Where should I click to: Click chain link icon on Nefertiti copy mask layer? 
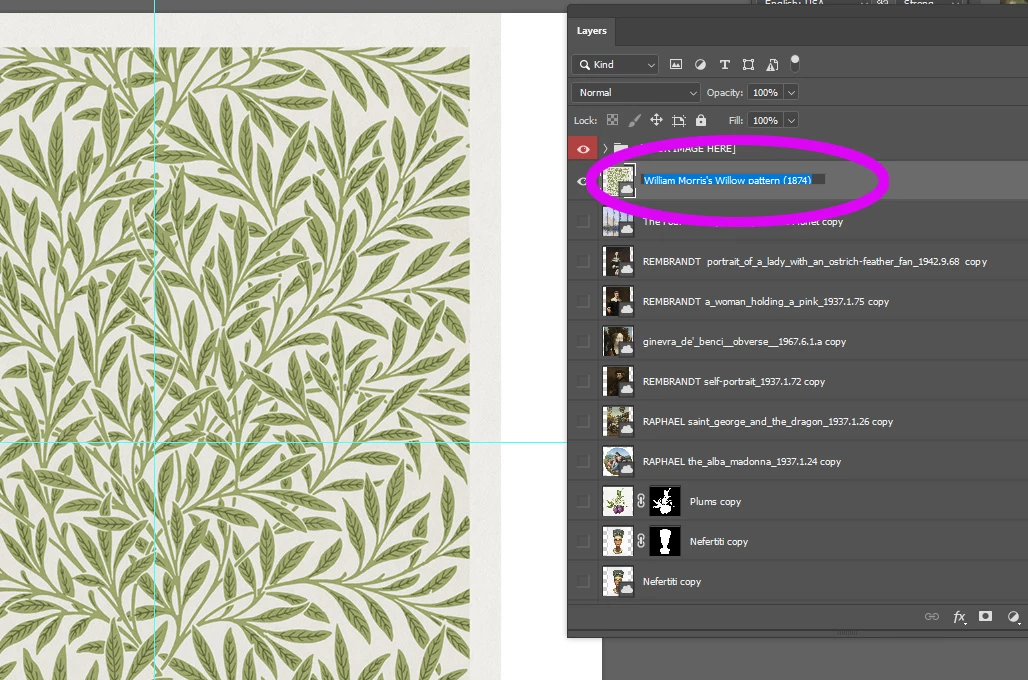641,541
